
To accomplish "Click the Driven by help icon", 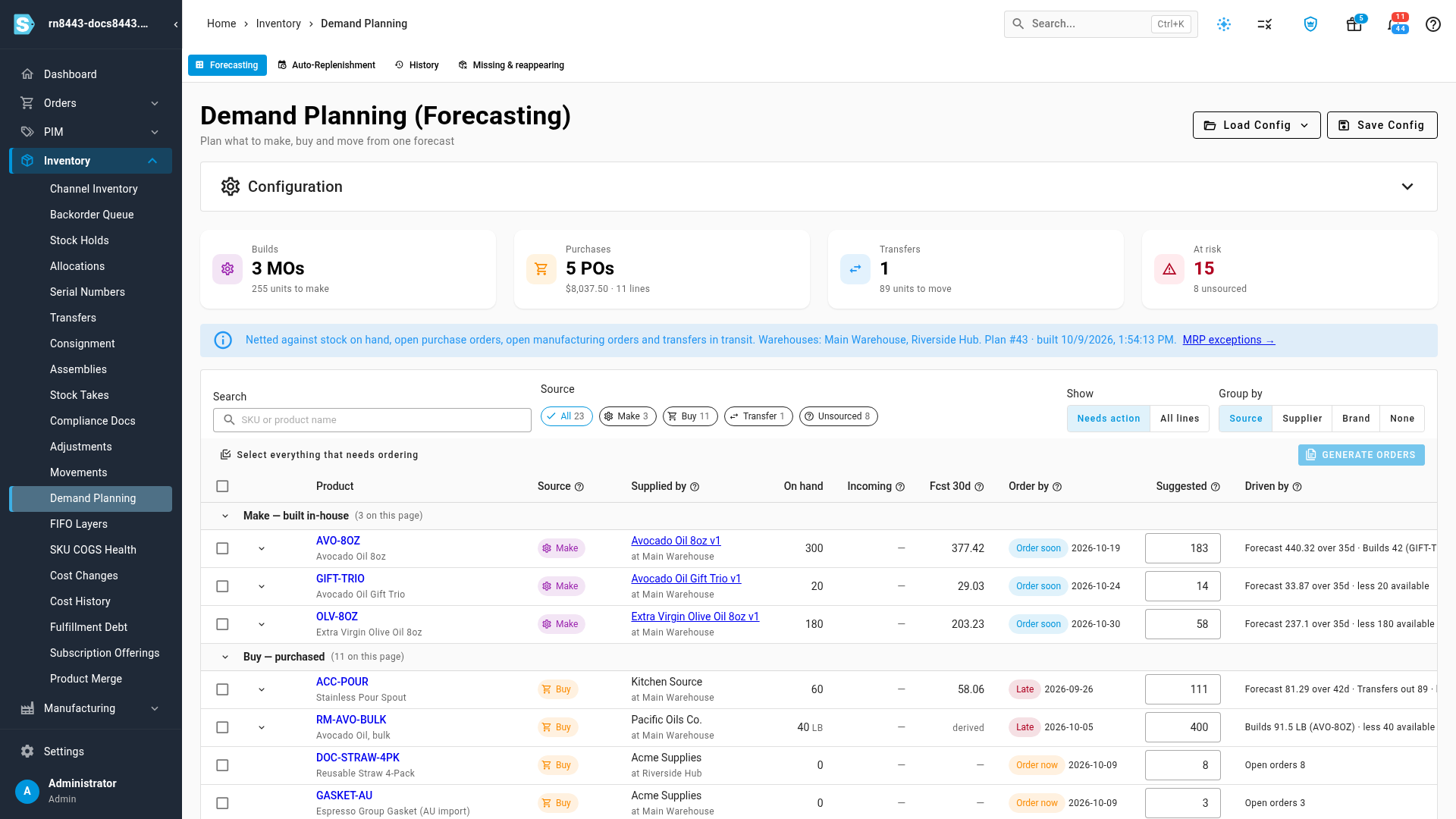I will click(x=1297, y=487).
